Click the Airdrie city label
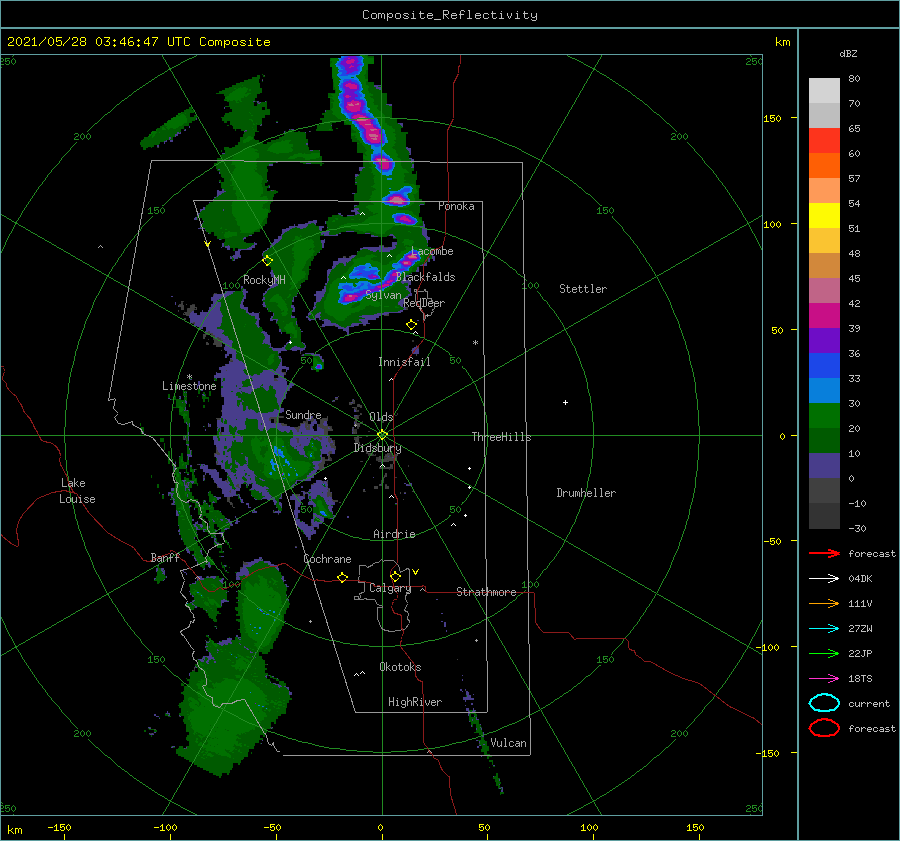The height and width of the screenshot is (841, 900). tap(394, 534)
